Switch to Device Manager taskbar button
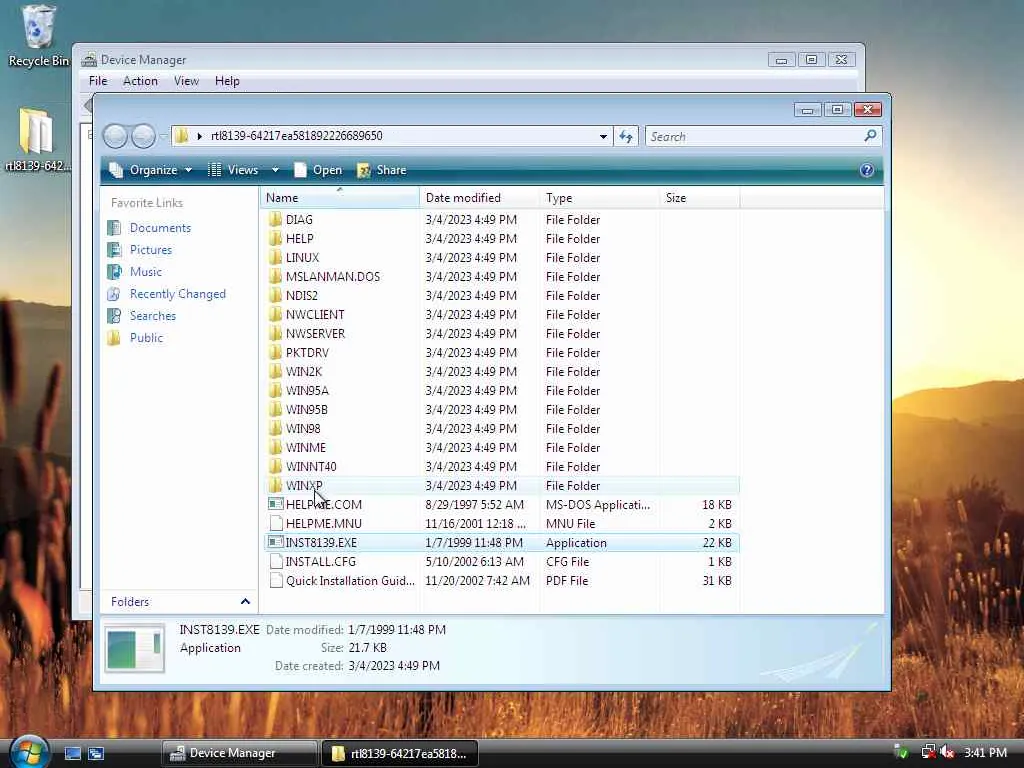The height and width of the screenshot is (768, 1024). pos(240,753)
